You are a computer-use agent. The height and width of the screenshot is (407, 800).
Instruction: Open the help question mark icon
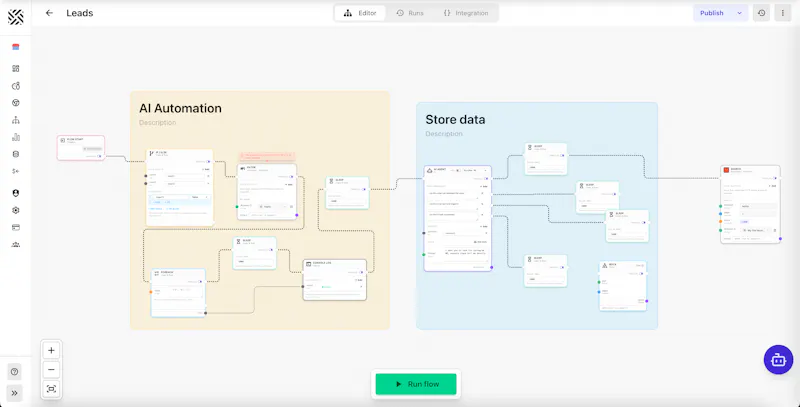tap(14, 372)
